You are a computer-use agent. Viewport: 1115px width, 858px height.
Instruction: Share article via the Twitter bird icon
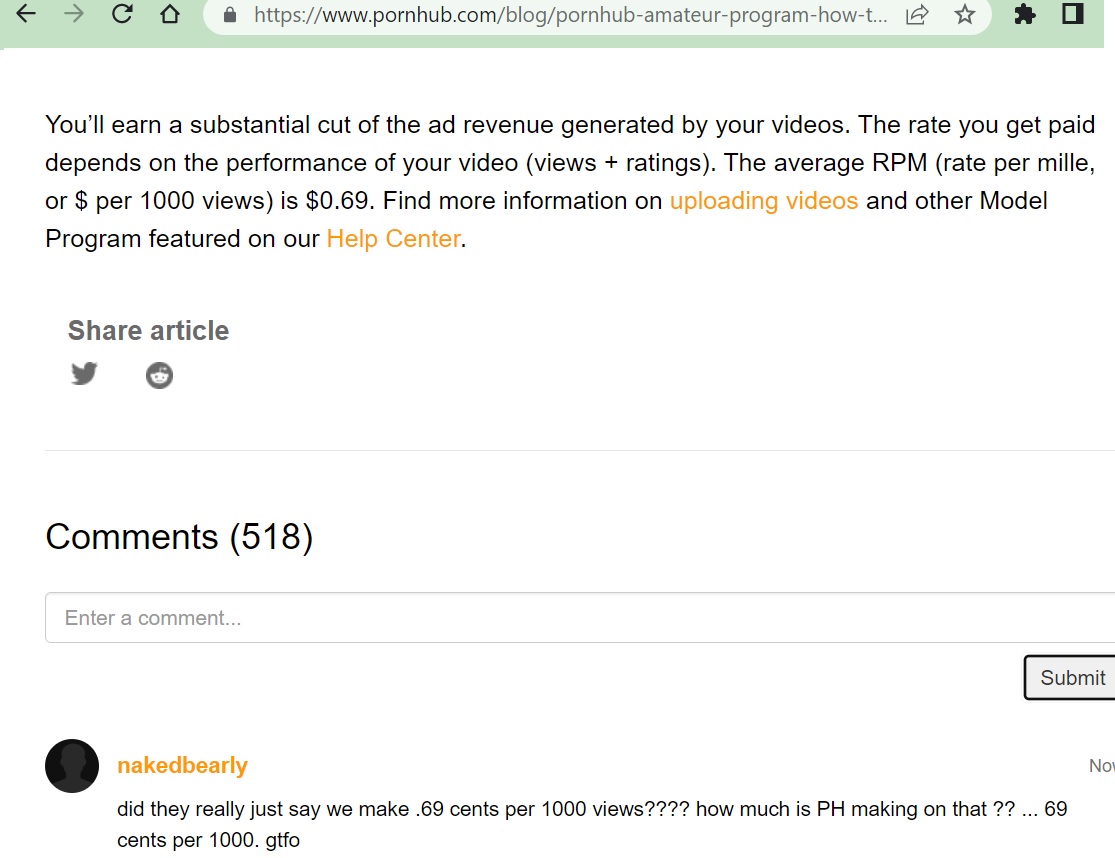click(84, 373)
